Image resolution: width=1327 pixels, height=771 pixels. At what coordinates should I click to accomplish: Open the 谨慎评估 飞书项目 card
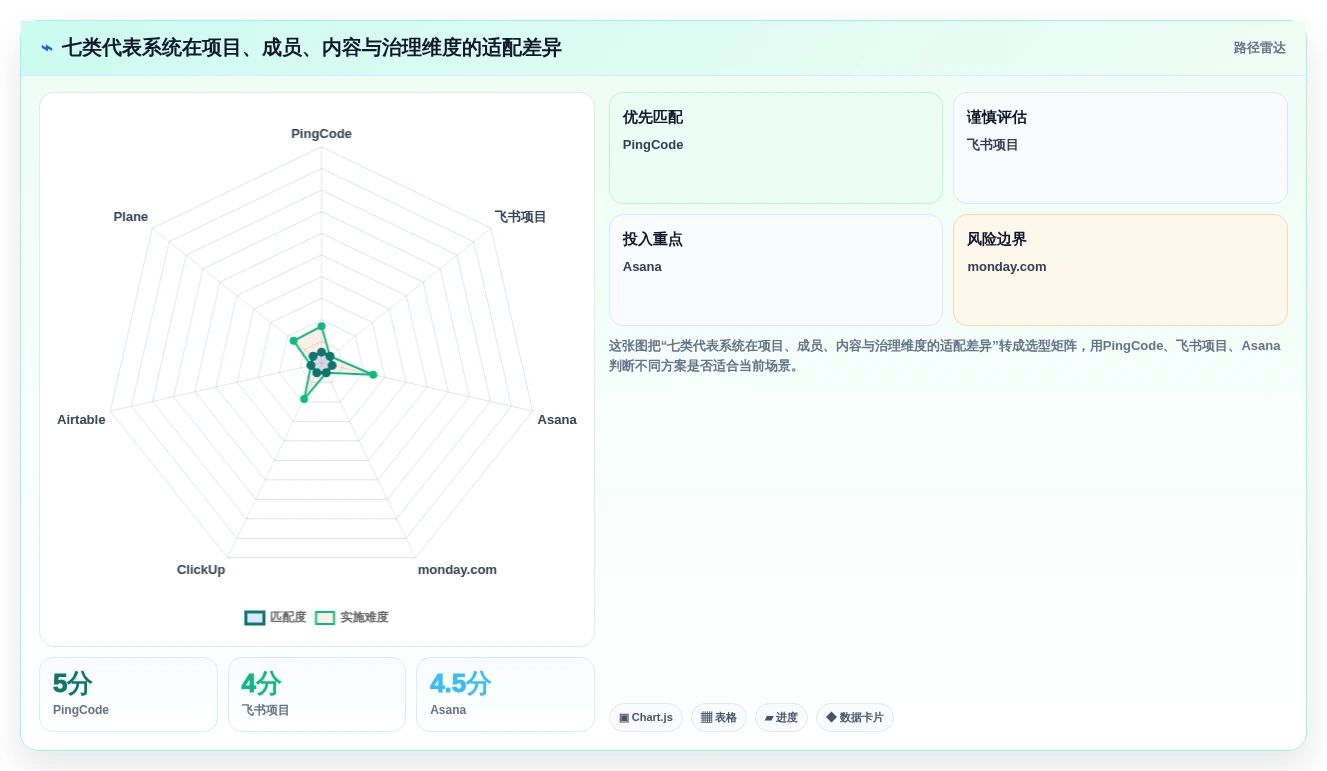pos(1120,148)
